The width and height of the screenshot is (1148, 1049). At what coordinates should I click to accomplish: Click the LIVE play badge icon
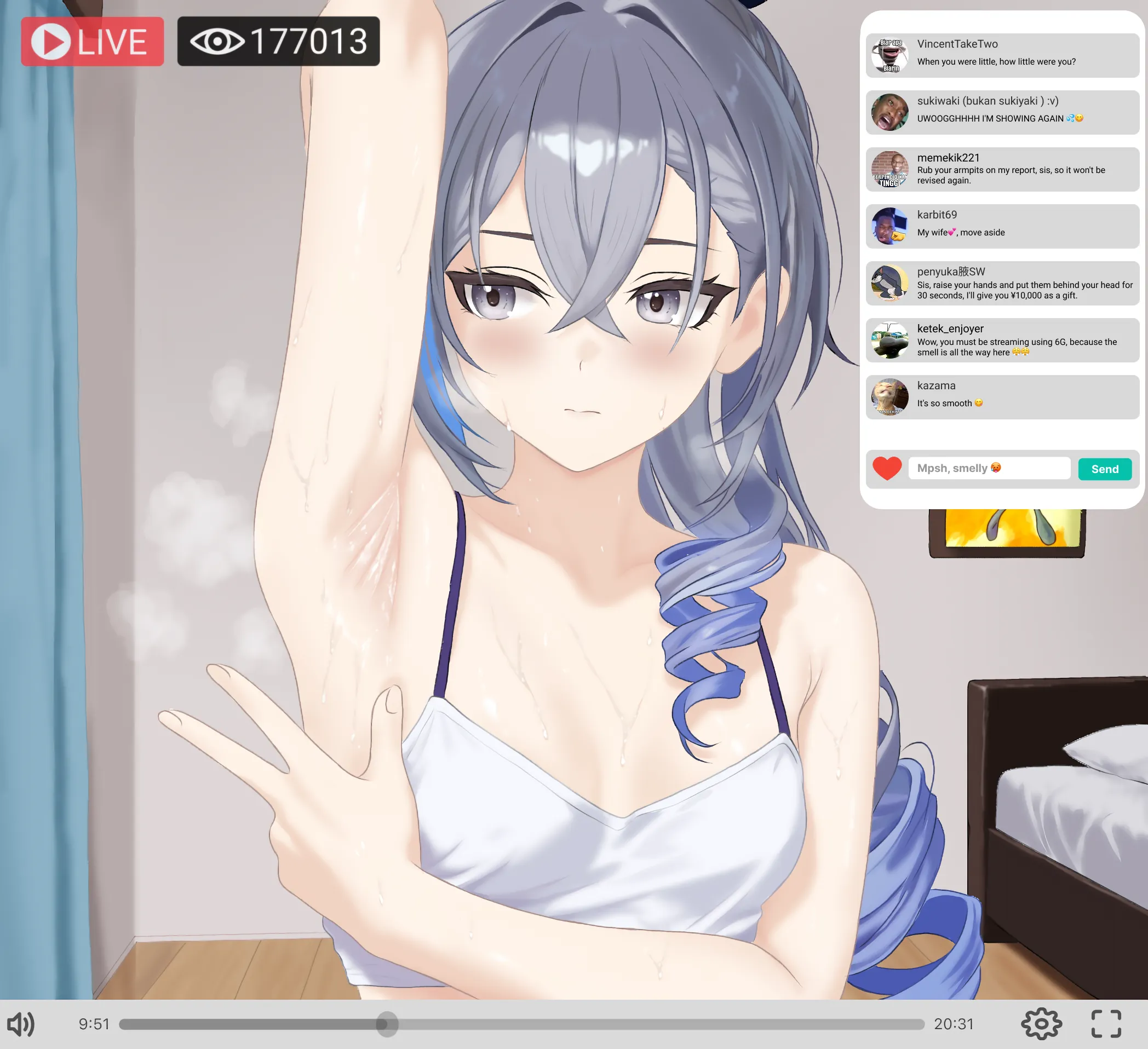(51, 42)
